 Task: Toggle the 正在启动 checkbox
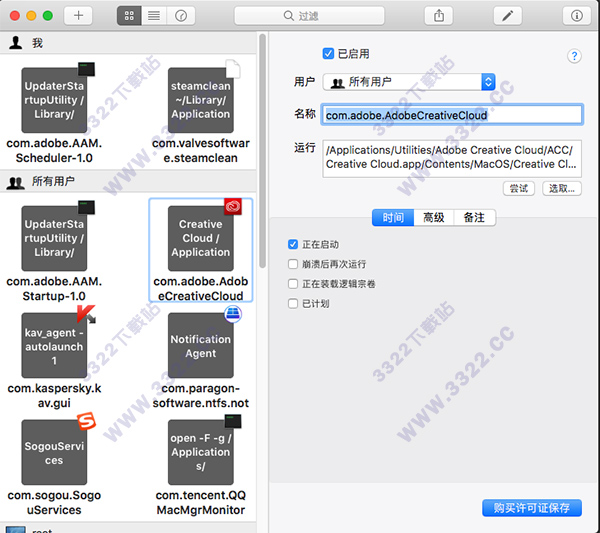(x=293, y=244)
